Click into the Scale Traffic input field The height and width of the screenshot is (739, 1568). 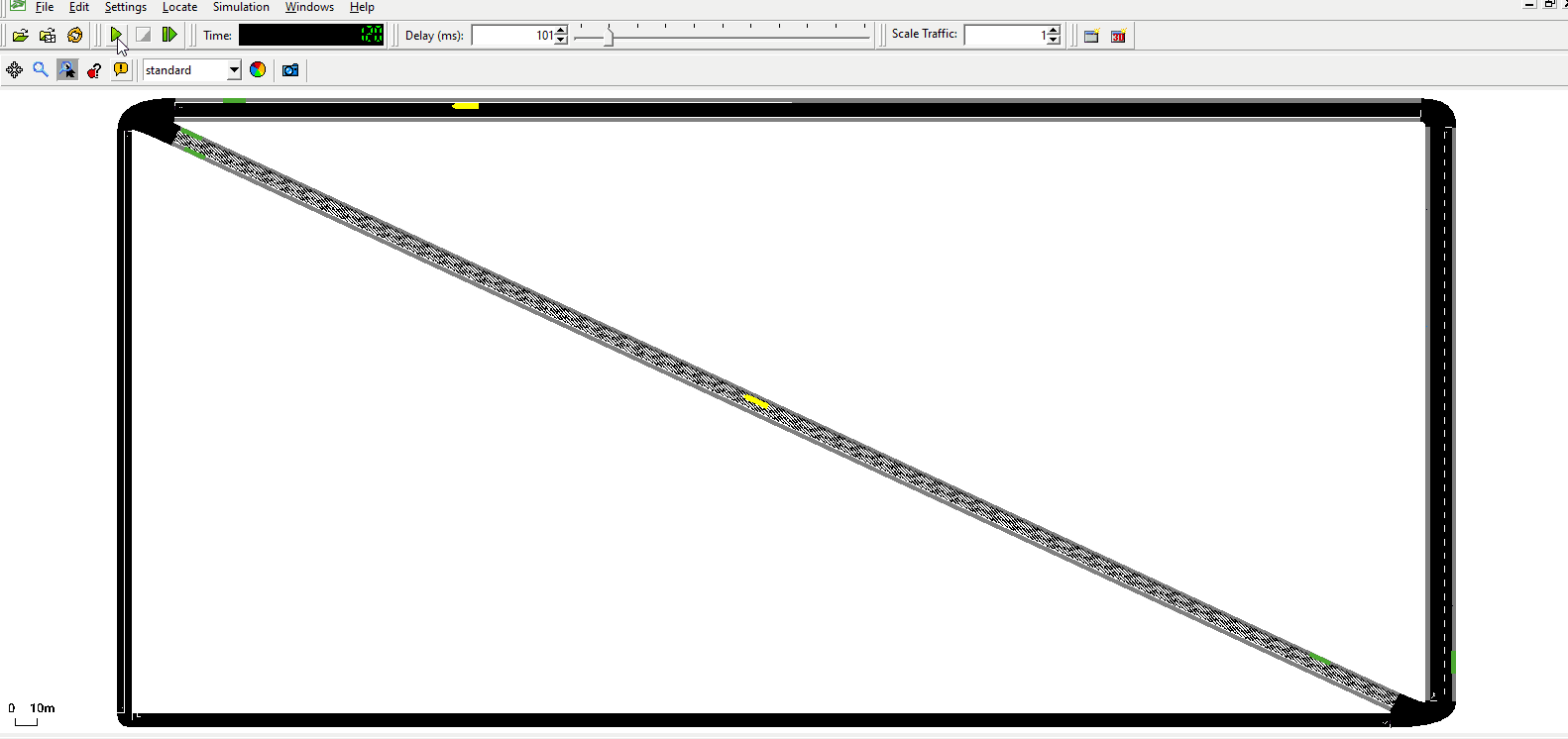[x=1003, y=36]
